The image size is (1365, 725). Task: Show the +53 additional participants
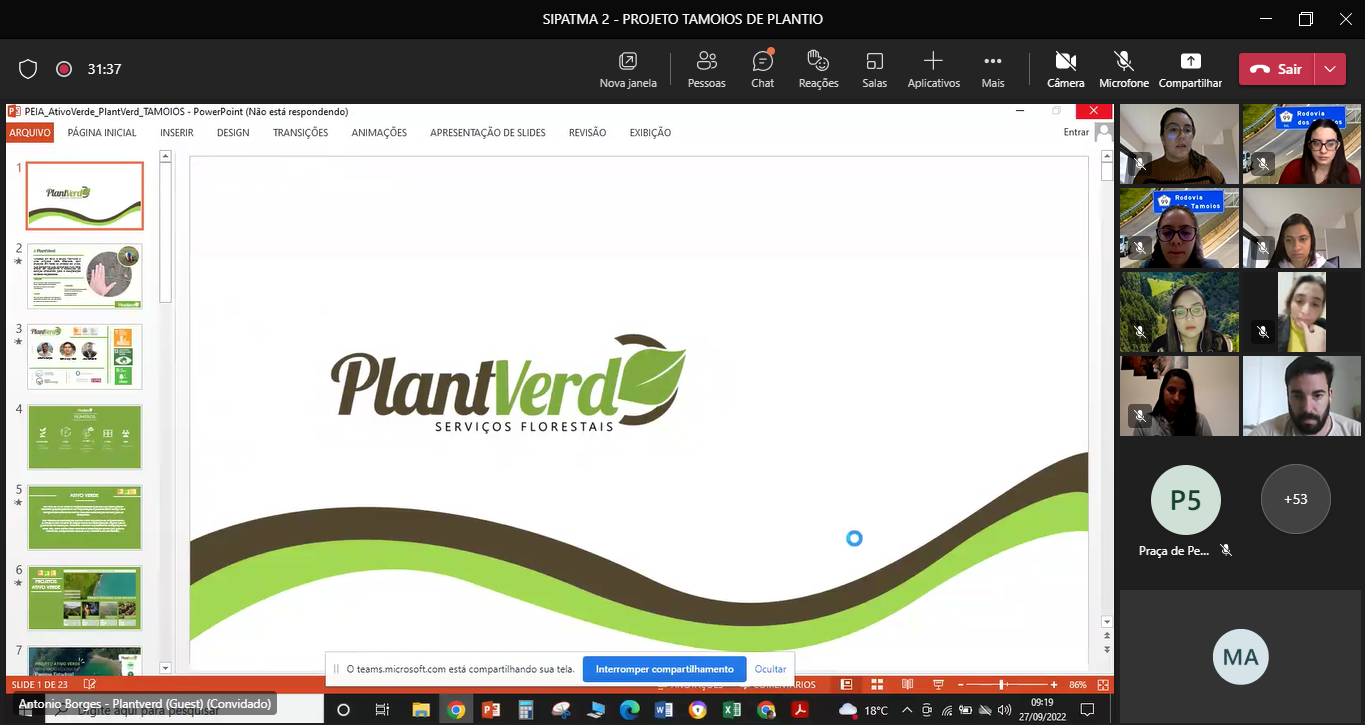pyautogui.click(x=1295, y=499)
